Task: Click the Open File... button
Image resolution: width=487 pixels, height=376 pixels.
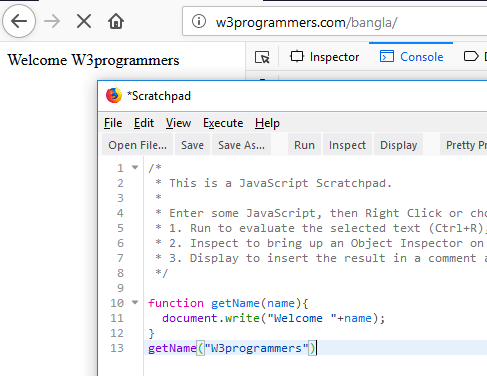Action: tap(137, 145)
